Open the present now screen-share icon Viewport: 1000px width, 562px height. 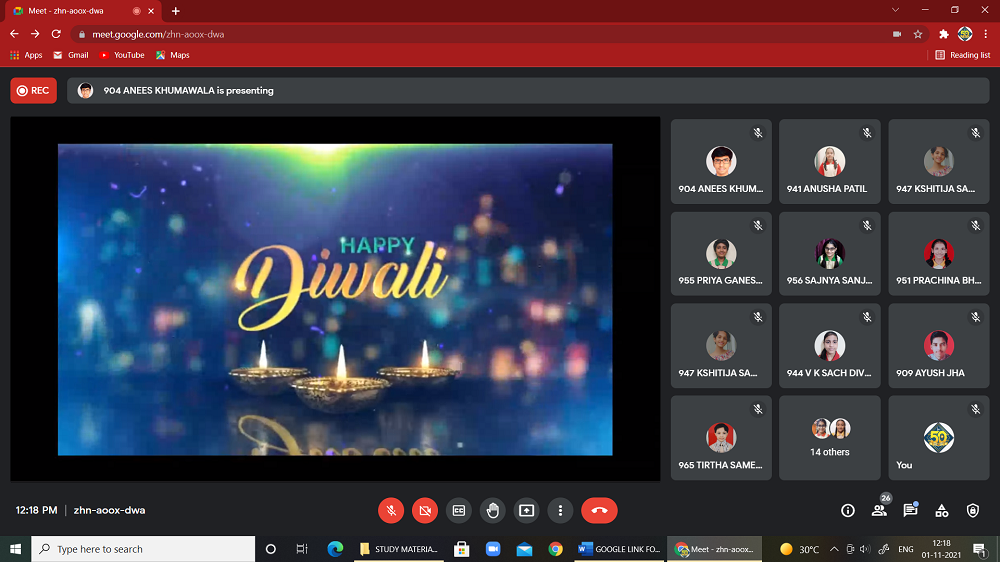(526, 510)
